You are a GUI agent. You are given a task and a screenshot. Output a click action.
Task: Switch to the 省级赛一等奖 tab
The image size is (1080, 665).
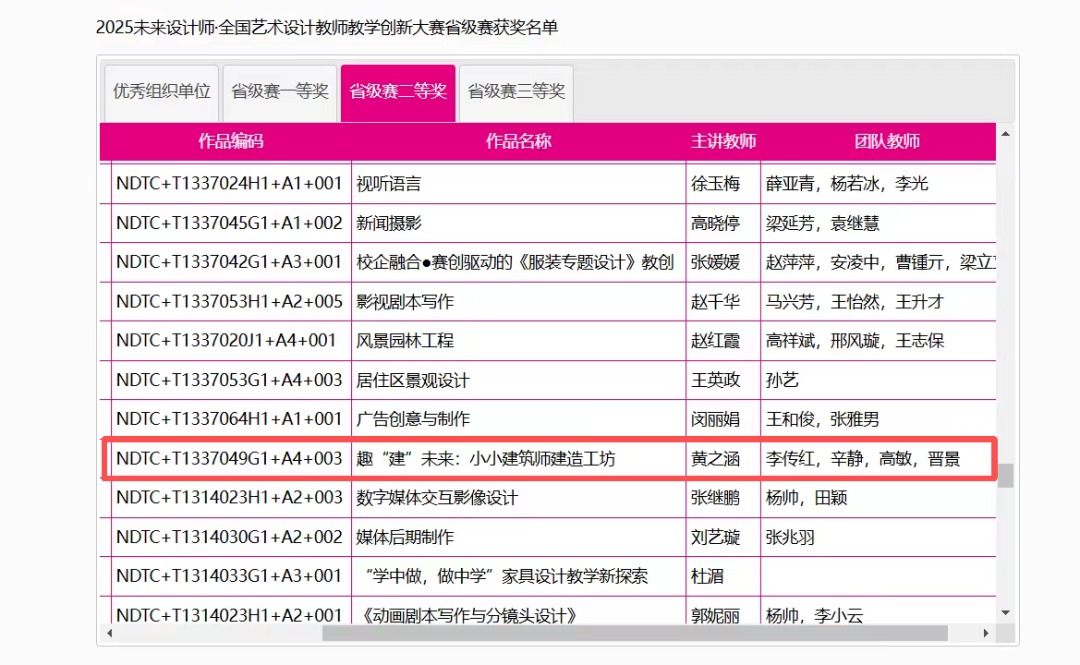pyautogui.click(x=280, y=92)
